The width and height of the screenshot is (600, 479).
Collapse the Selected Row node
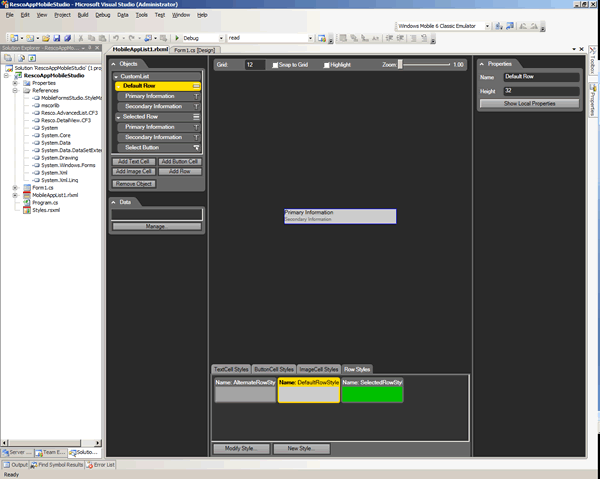click(x=119, y=117)
